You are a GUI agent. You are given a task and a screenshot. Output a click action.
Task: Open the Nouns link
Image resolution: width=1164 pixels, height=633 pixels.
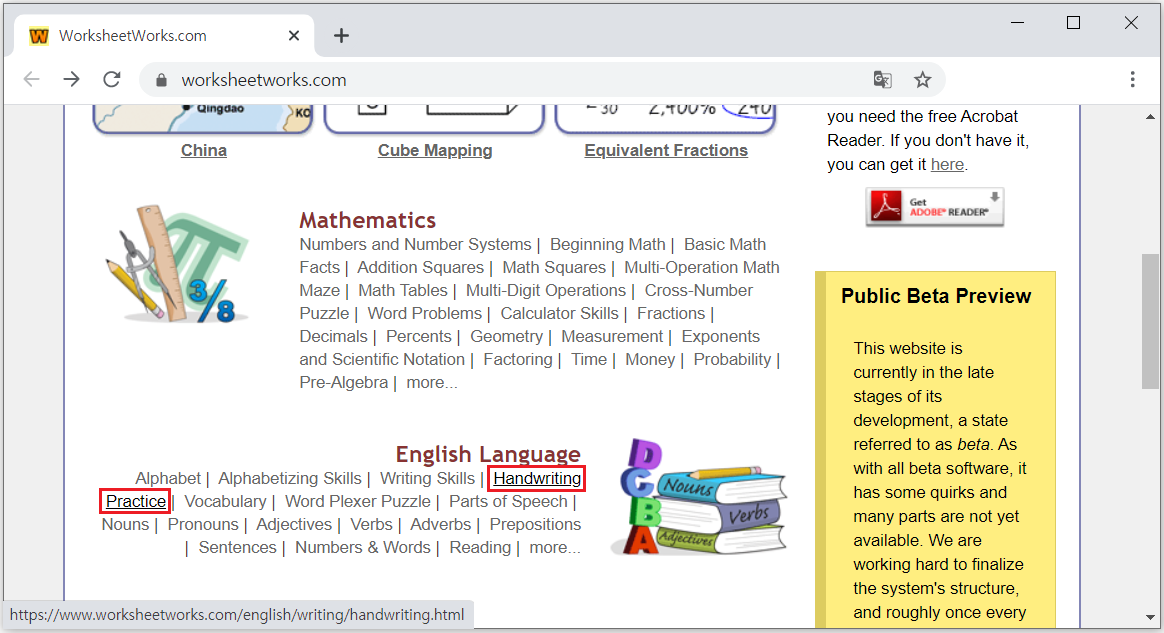125,525
